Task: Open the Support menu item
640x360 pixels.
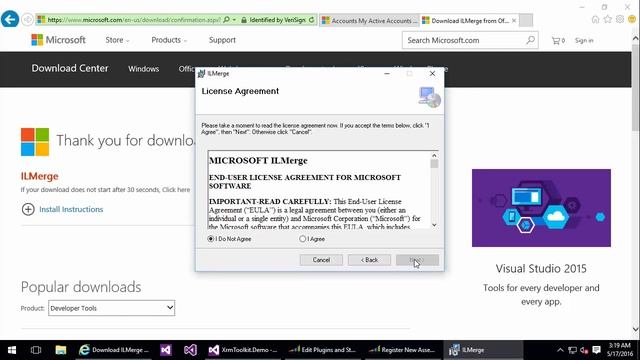Action: point(222,40)
